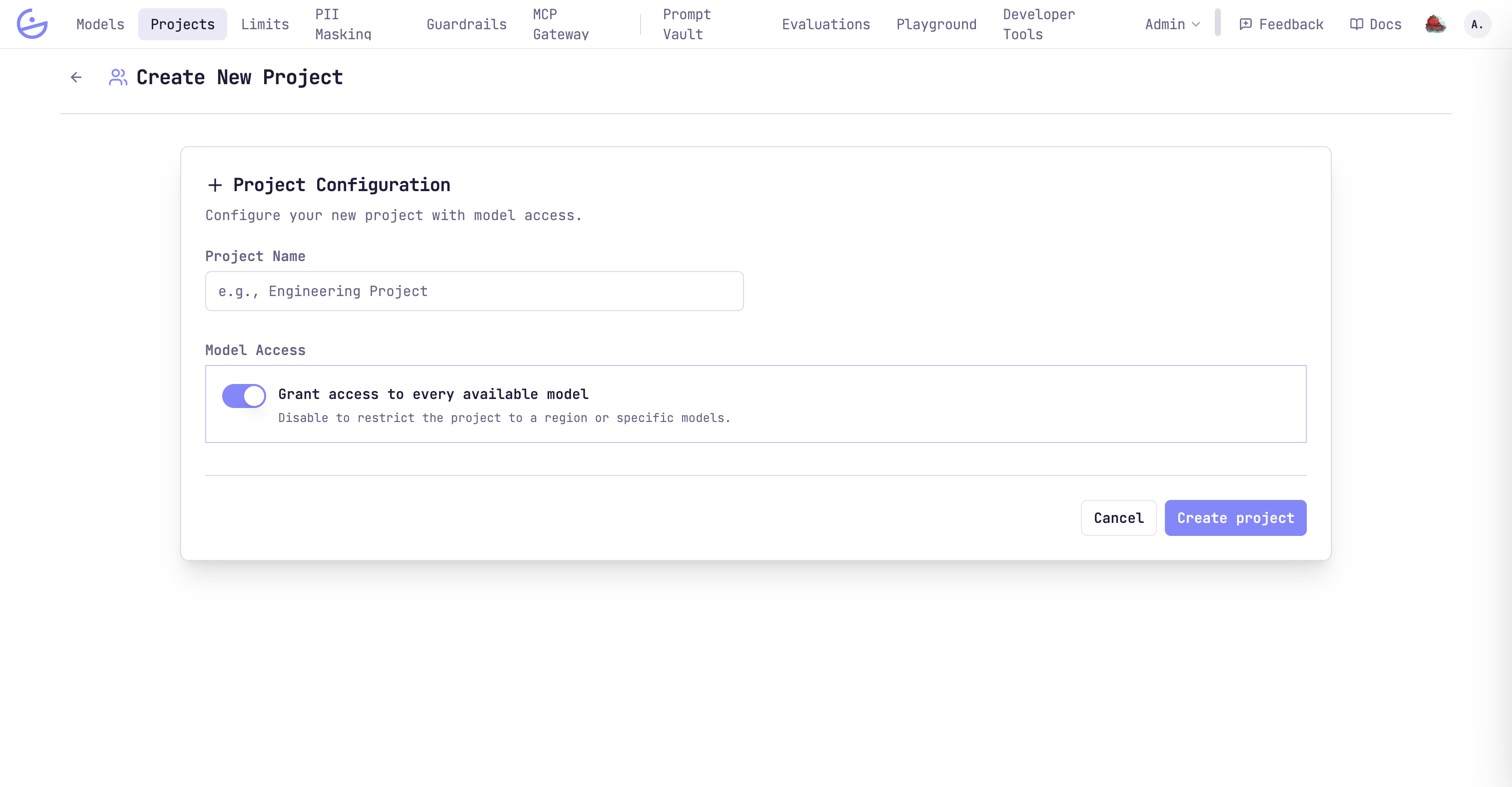Toggle the 'Grant access to every available model' switch
This screenshot has height=787, width=1512.
pos(244,396)
